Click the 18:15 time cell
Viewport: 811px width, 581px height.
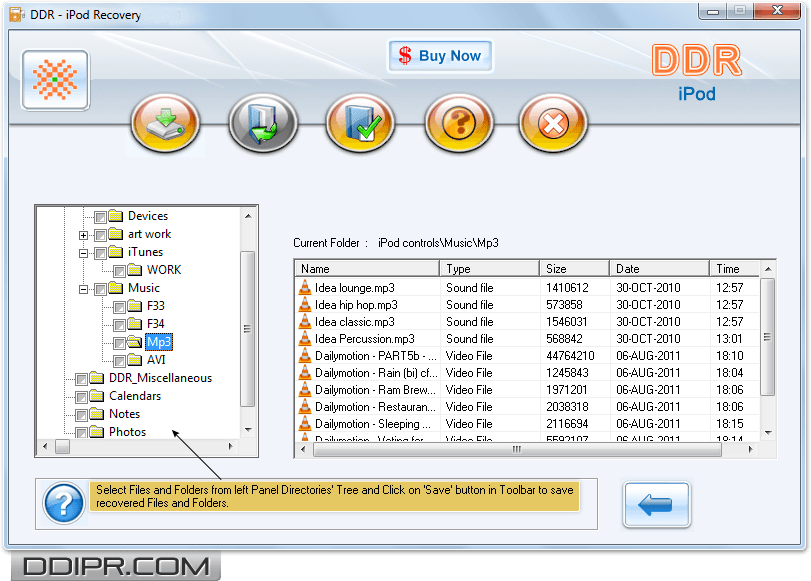[x=729, y=424]
